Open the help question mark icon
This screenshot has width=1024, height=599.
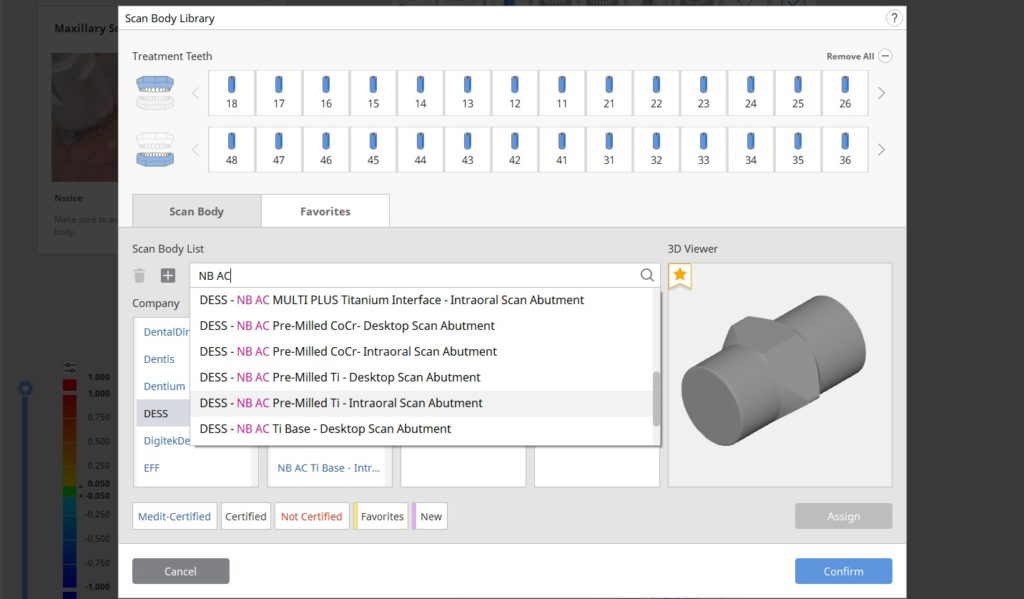click(x=894, y=18)
